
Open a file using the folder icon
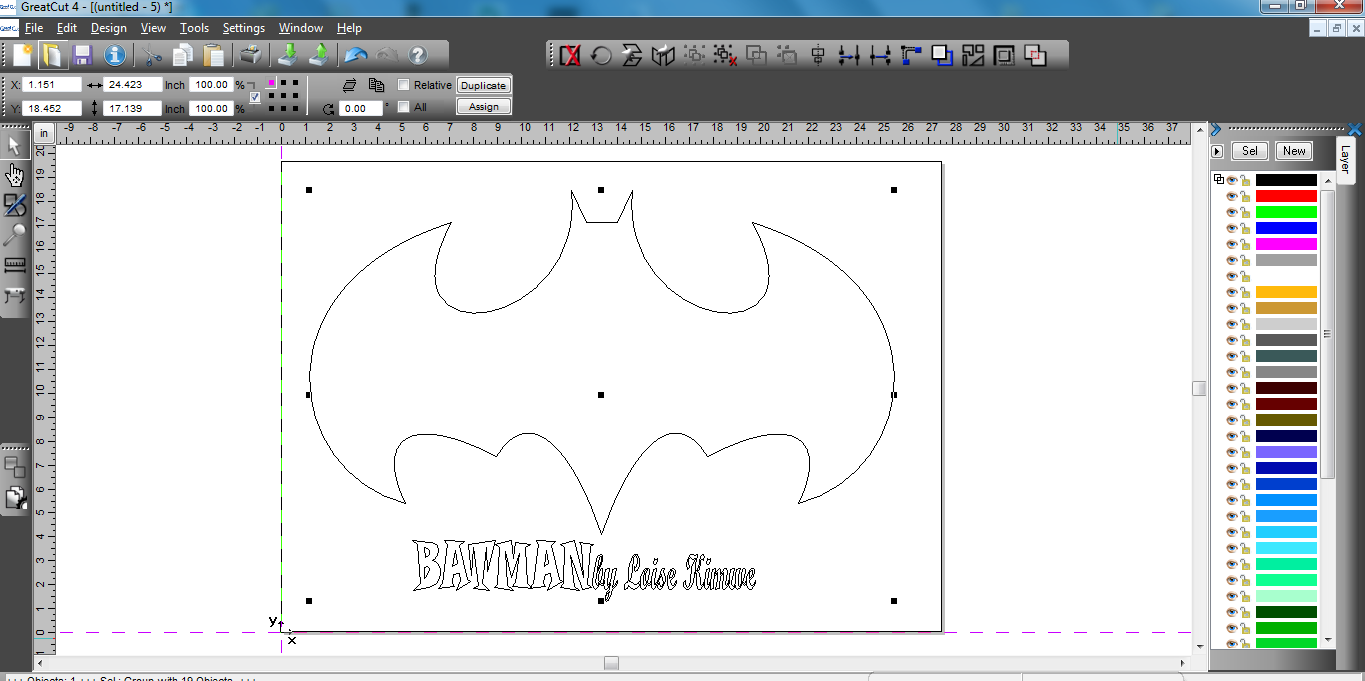[52, 55]
